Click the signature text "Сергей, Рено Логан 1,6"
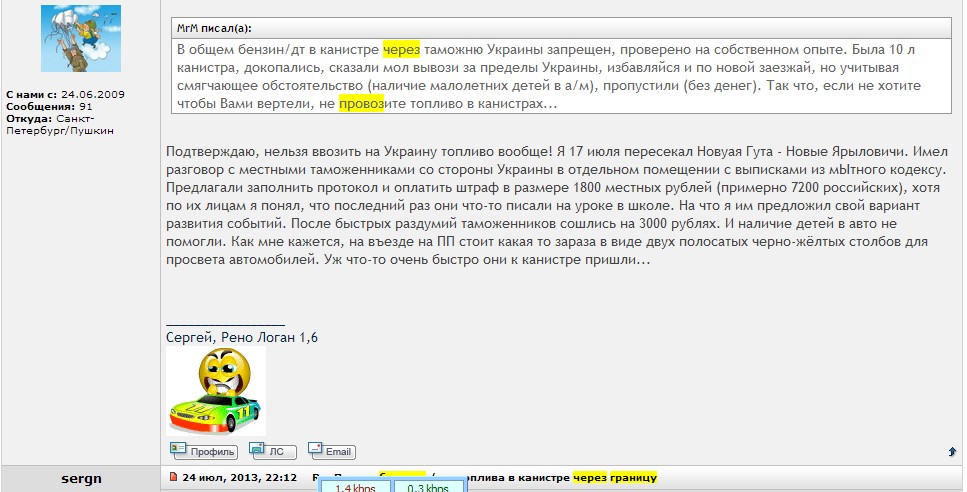Screen dimensions: 967x492 [x=242, y=338]
